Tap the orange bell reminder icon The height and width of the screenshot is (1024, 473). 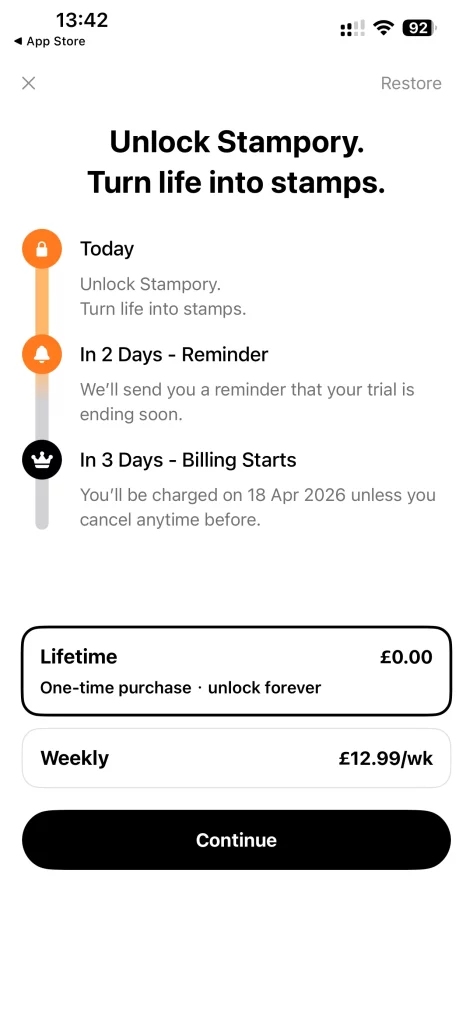(x=42, y=355)
